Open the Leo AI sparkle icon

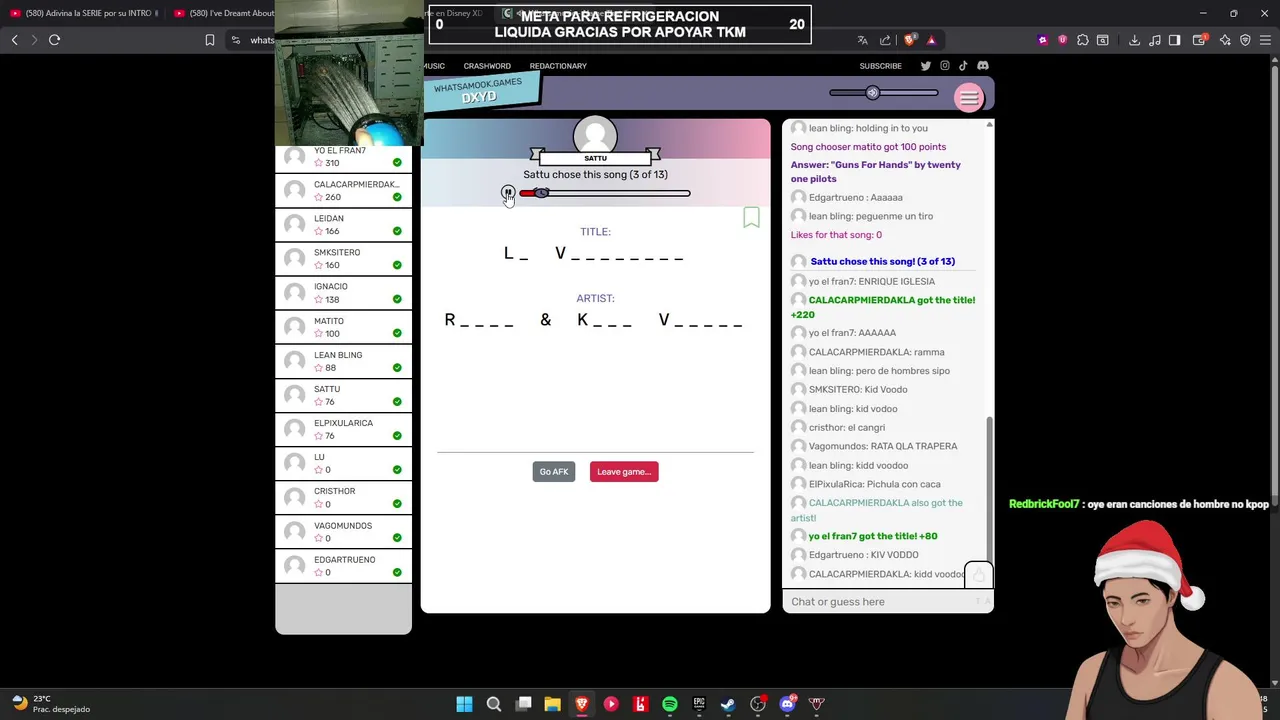click(1225, 40)
